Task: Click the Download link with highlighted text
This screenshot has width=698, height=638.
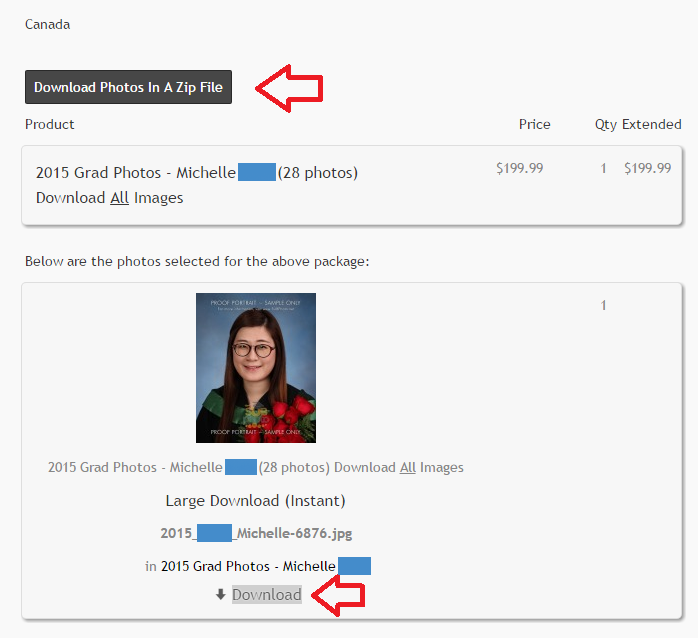Action: point(267,595)
